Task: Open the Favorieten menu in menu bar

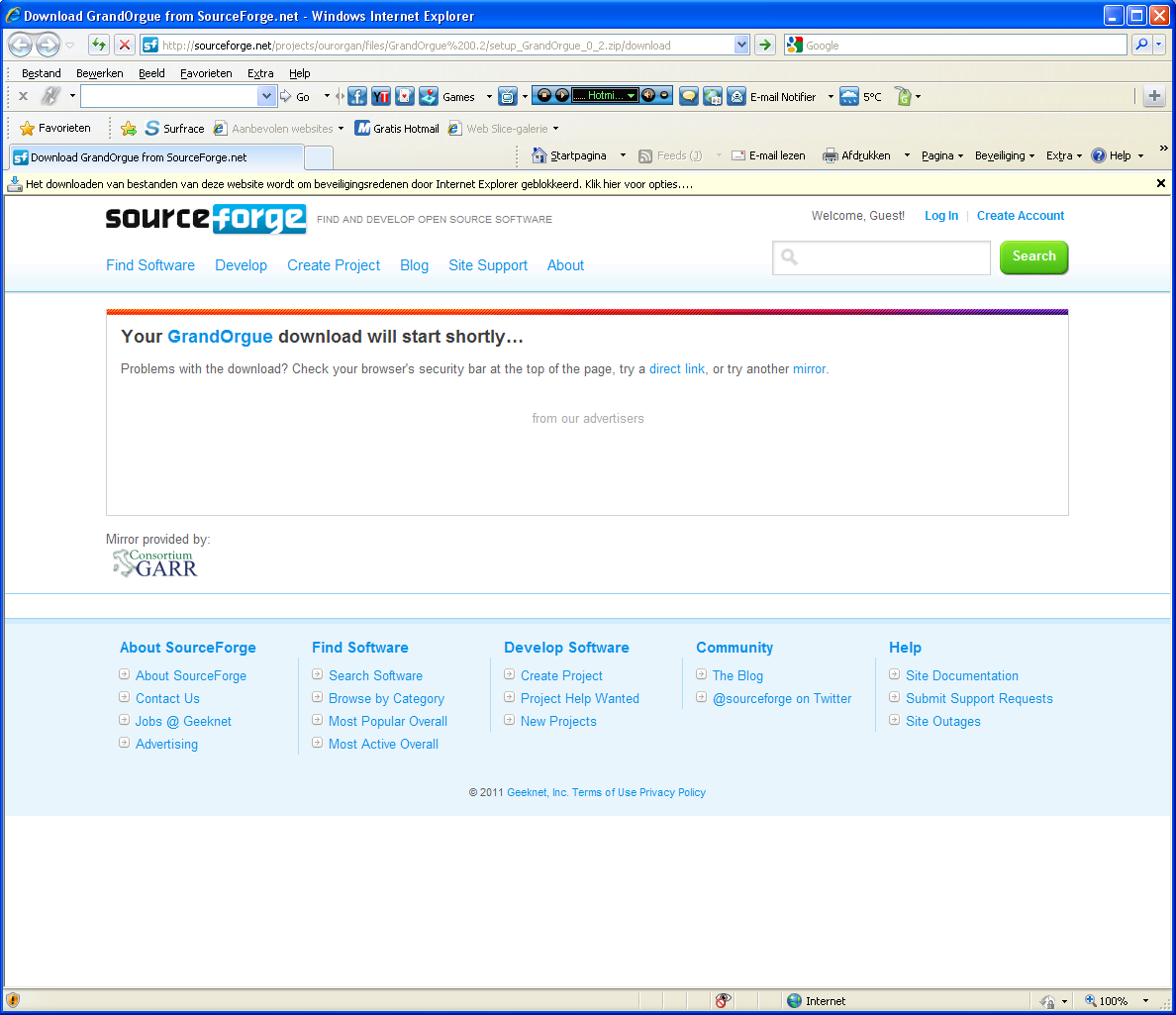Action: 206,72
